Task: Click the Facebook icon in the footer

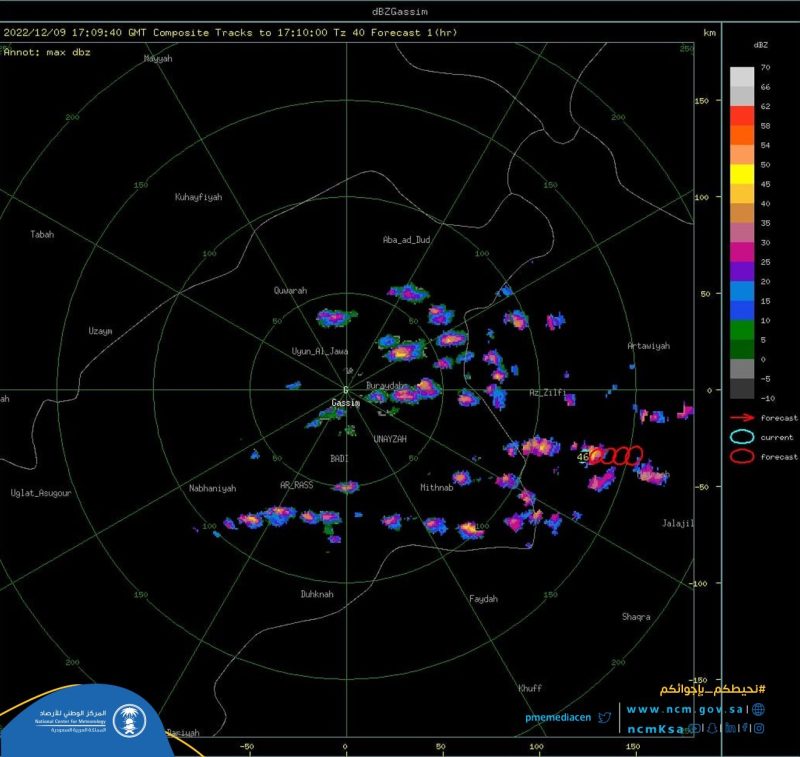Action: tap(745, 728)
